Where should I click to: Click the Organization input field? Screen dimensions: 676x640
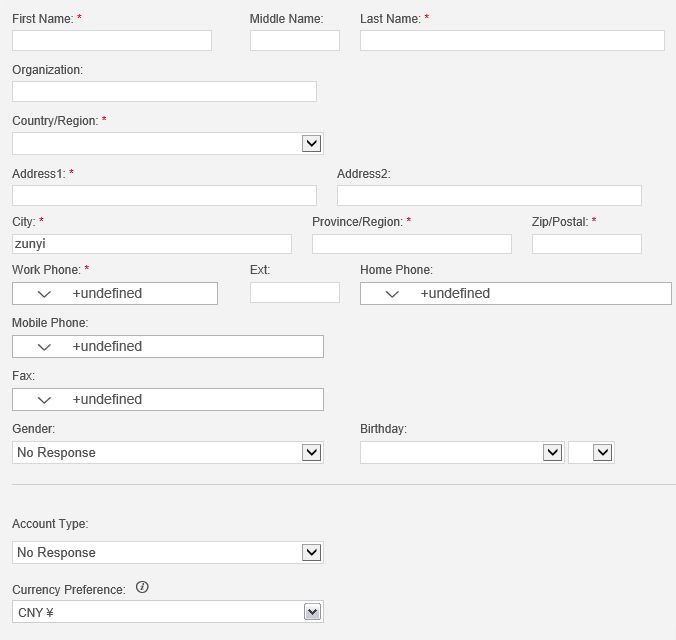click(164, 91)
